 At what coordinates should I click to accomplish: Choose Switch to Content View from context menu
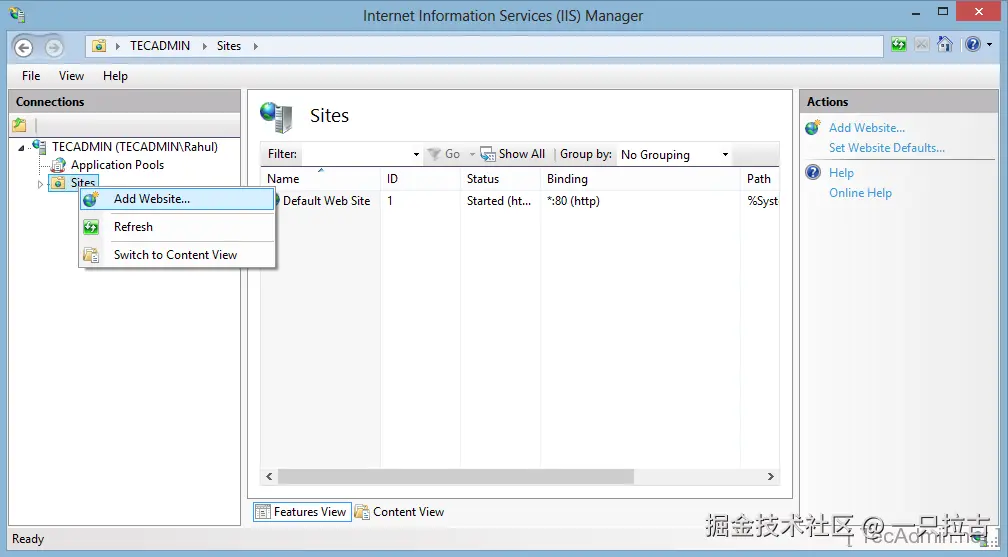[x=177, y=255]
